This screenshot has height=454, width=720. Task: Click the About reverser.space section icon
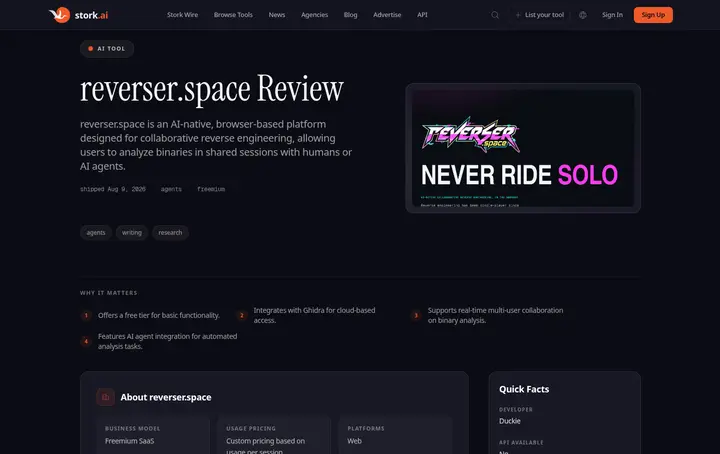coord(105,397)
